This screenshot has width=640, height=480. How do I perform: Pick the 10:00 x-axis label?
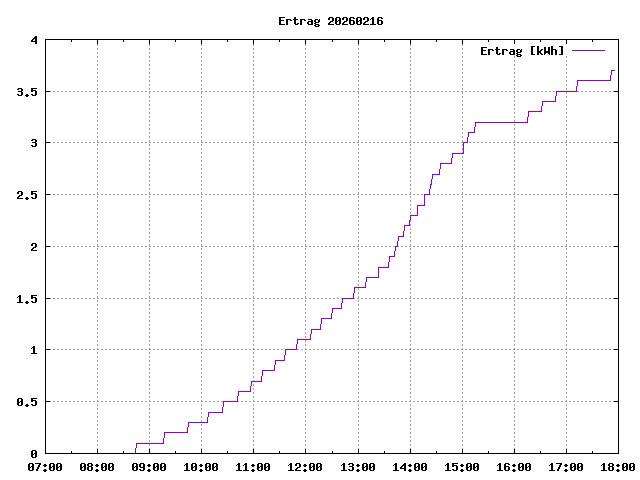201,467
